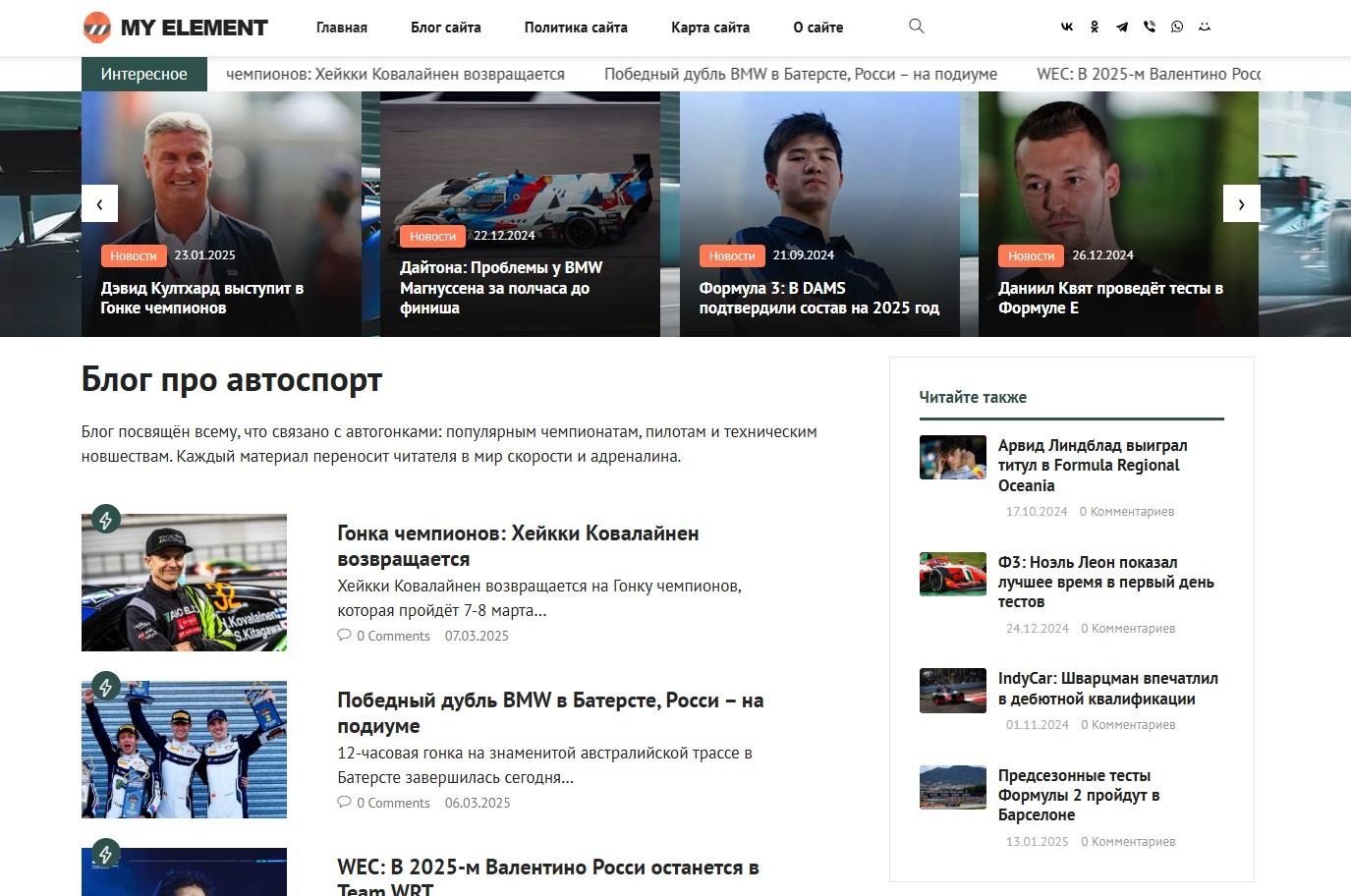Open the Viber phone icon
Viewport: 1351px width, 896px height.
(1150, 28)
